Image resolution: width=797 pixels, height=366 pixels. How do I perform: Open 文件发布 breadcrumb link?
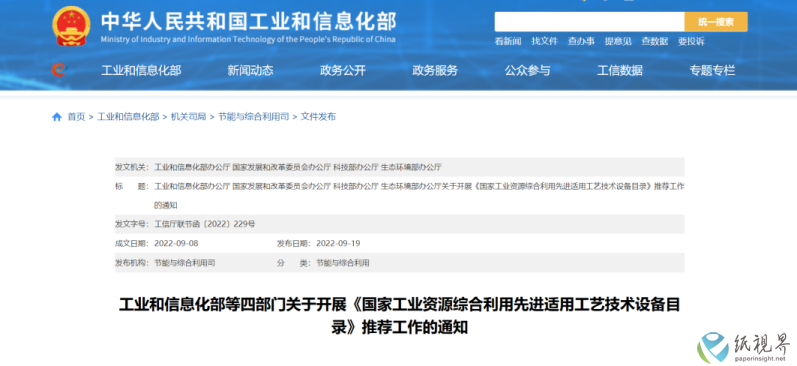[x=318, y=117]
